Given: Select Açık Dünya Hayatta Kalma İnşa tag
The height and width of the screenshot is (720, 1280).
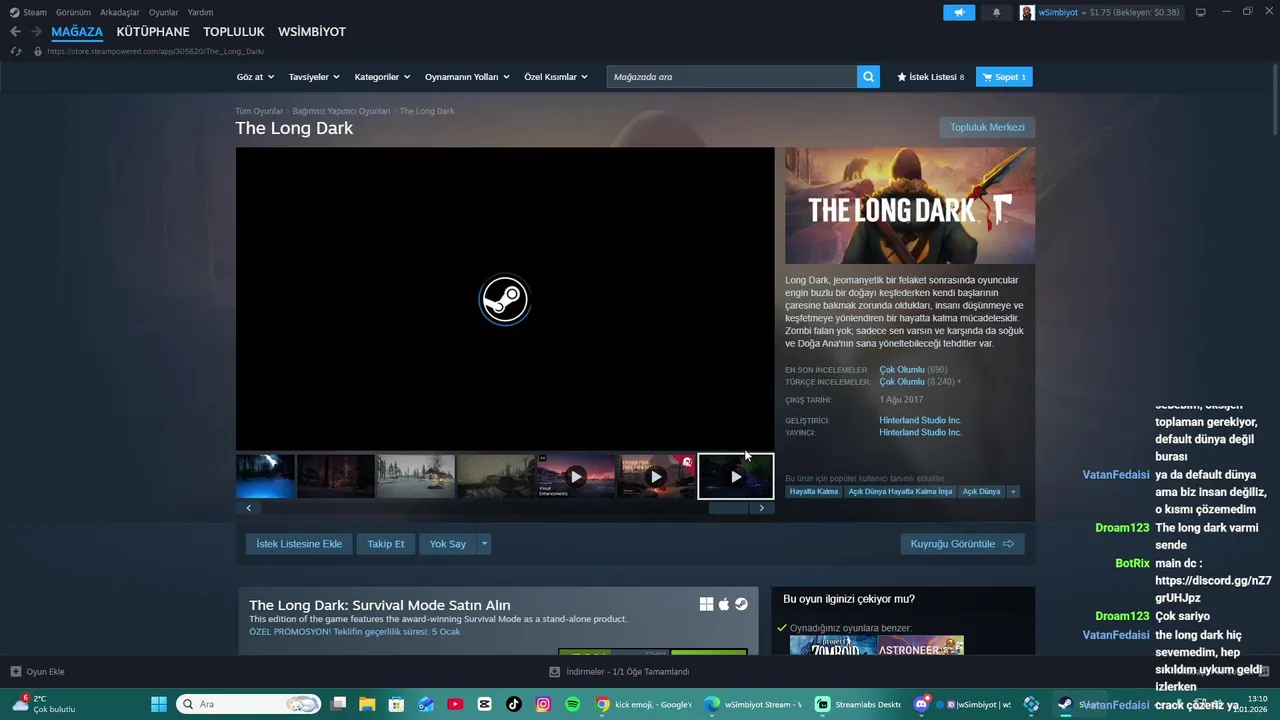Looking at the screenshot, I should [x=900, y=492].
